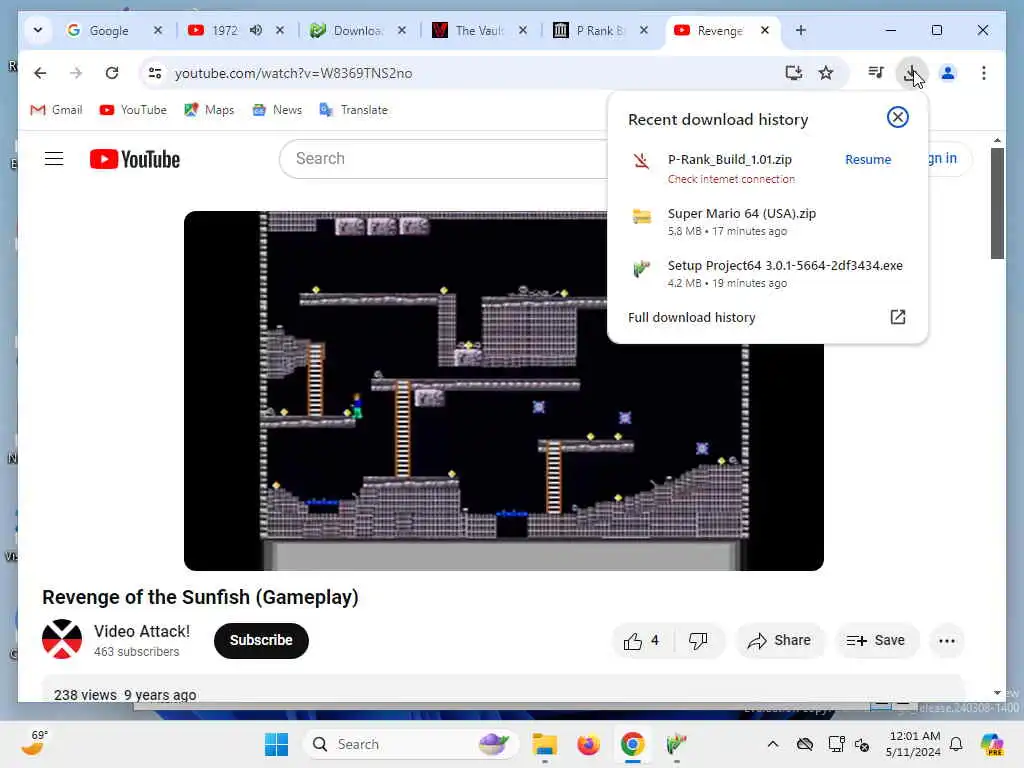The width and height of the screenshot is (1024, 768).
Task: Subscribe to Video Attack! channel
Action: pos(261,641)
